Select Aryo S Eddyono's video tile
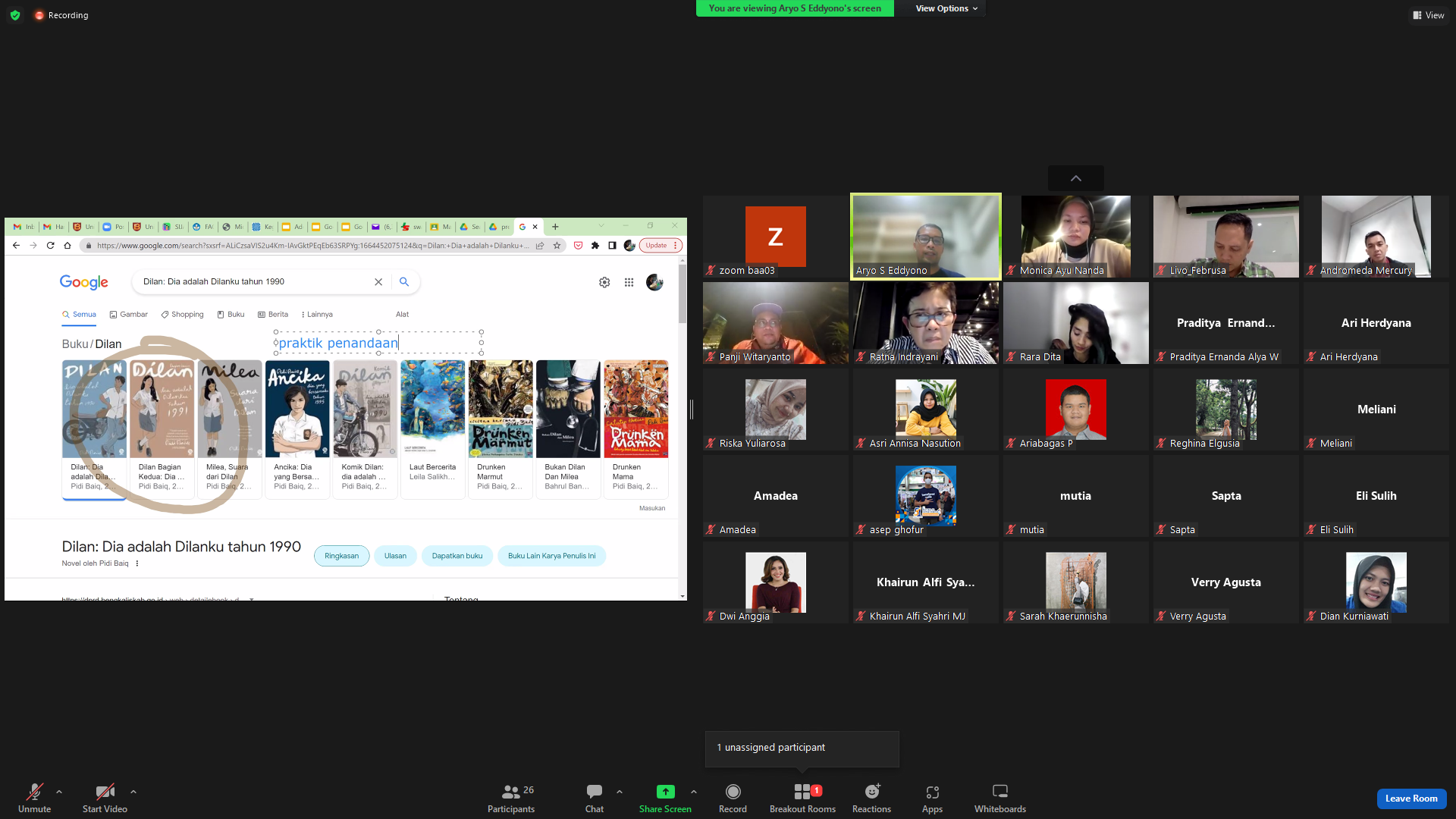The image size is (1456, 819). tap(925, 237)
